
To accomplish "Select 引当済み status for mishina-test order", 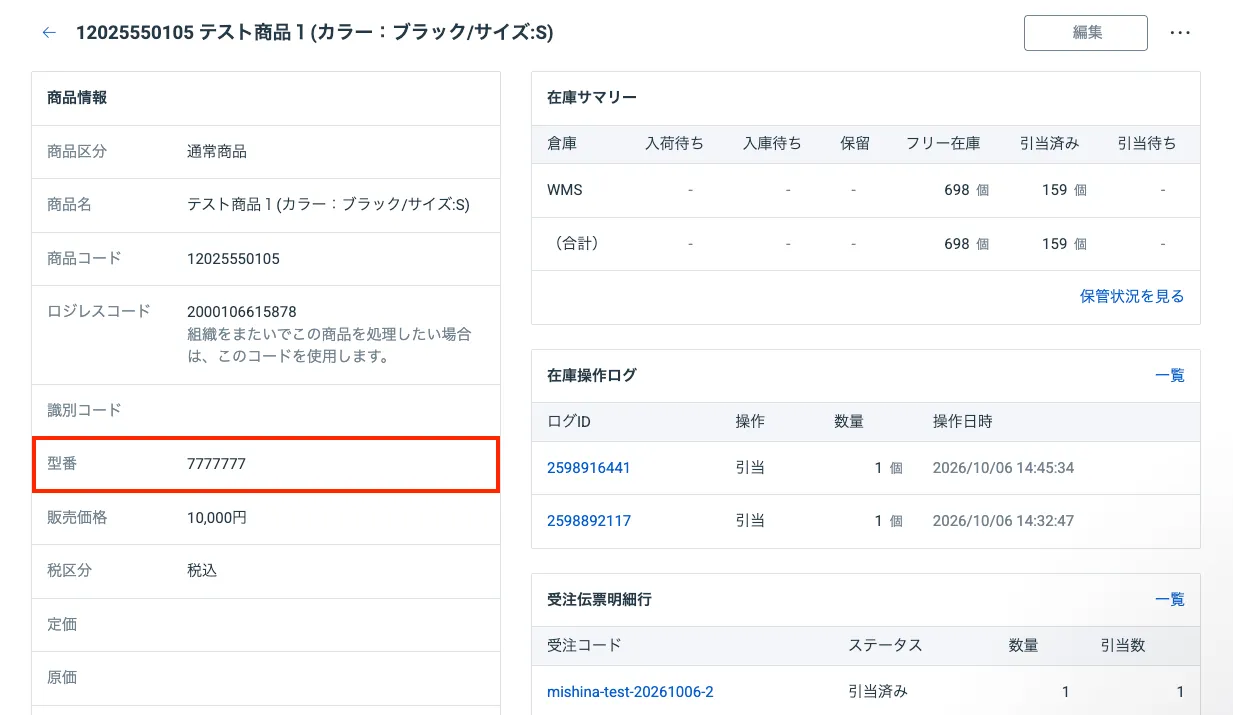I will pyautogui.click(x=878, y=691).
